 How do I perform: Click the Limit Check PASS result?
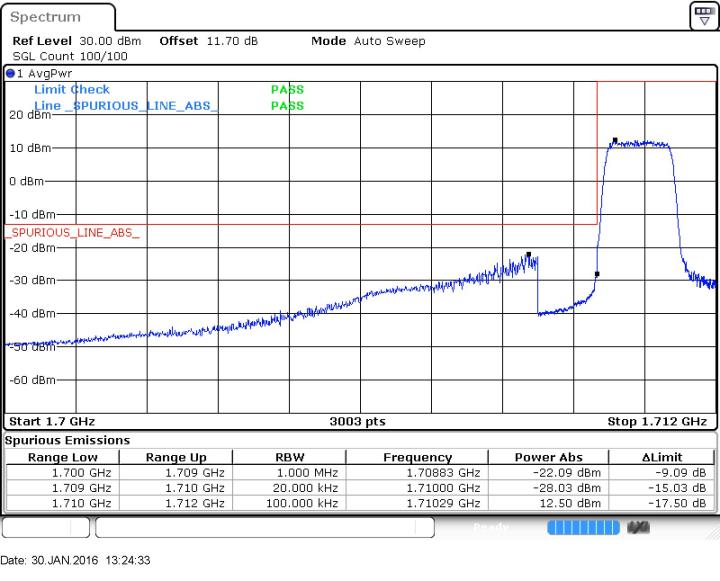(x=287, y=89)
